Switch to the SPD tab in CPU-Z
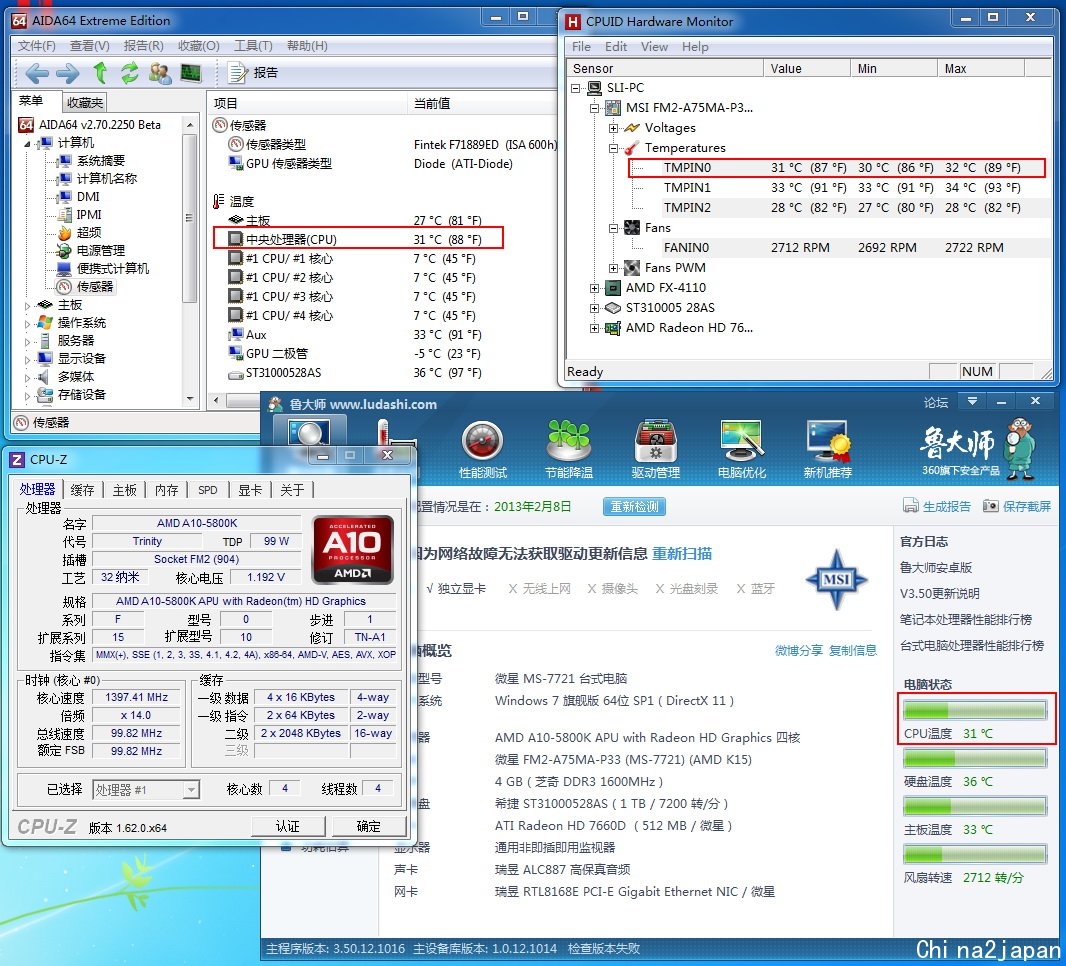Screen dimensions: 1066x966 (207, 490)
